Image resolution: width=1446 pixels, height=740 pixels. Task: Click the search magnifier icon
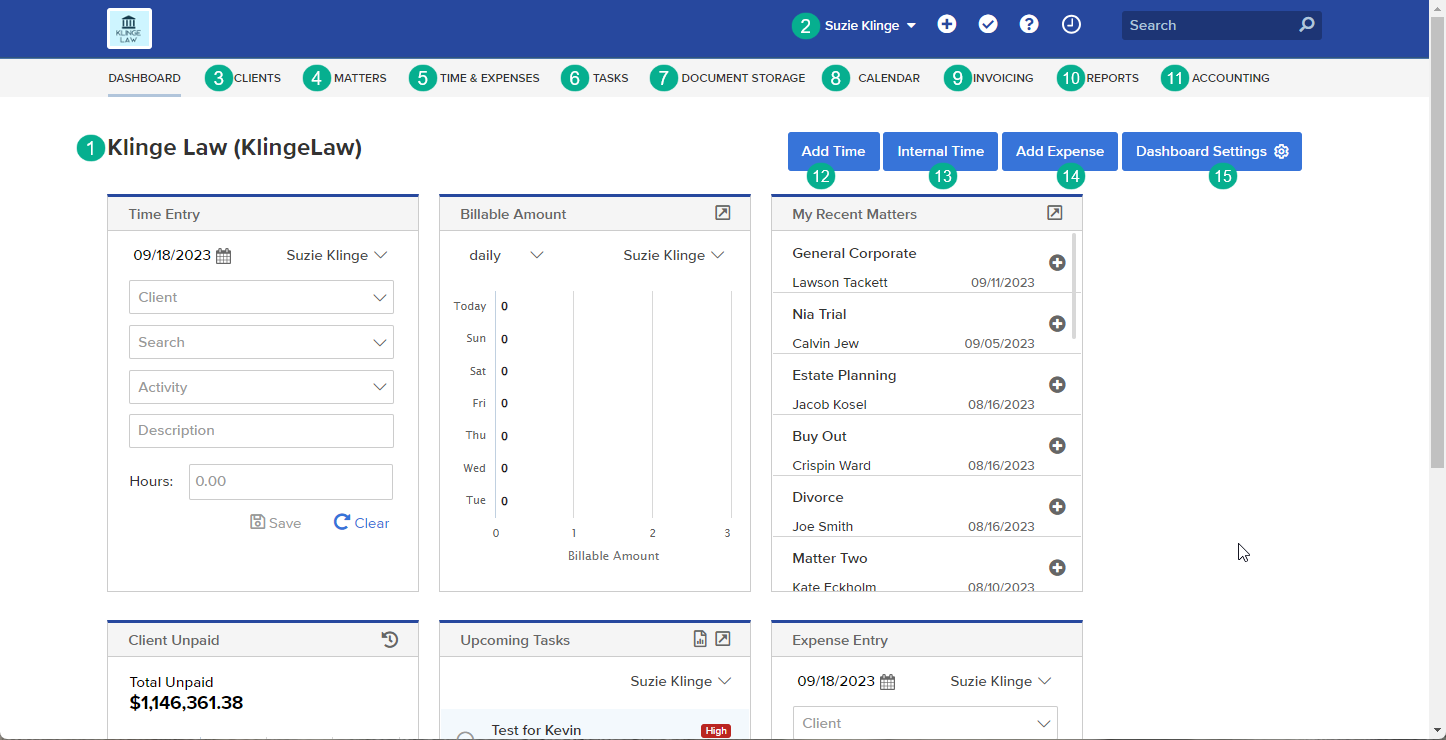(x=1306, y=25)
